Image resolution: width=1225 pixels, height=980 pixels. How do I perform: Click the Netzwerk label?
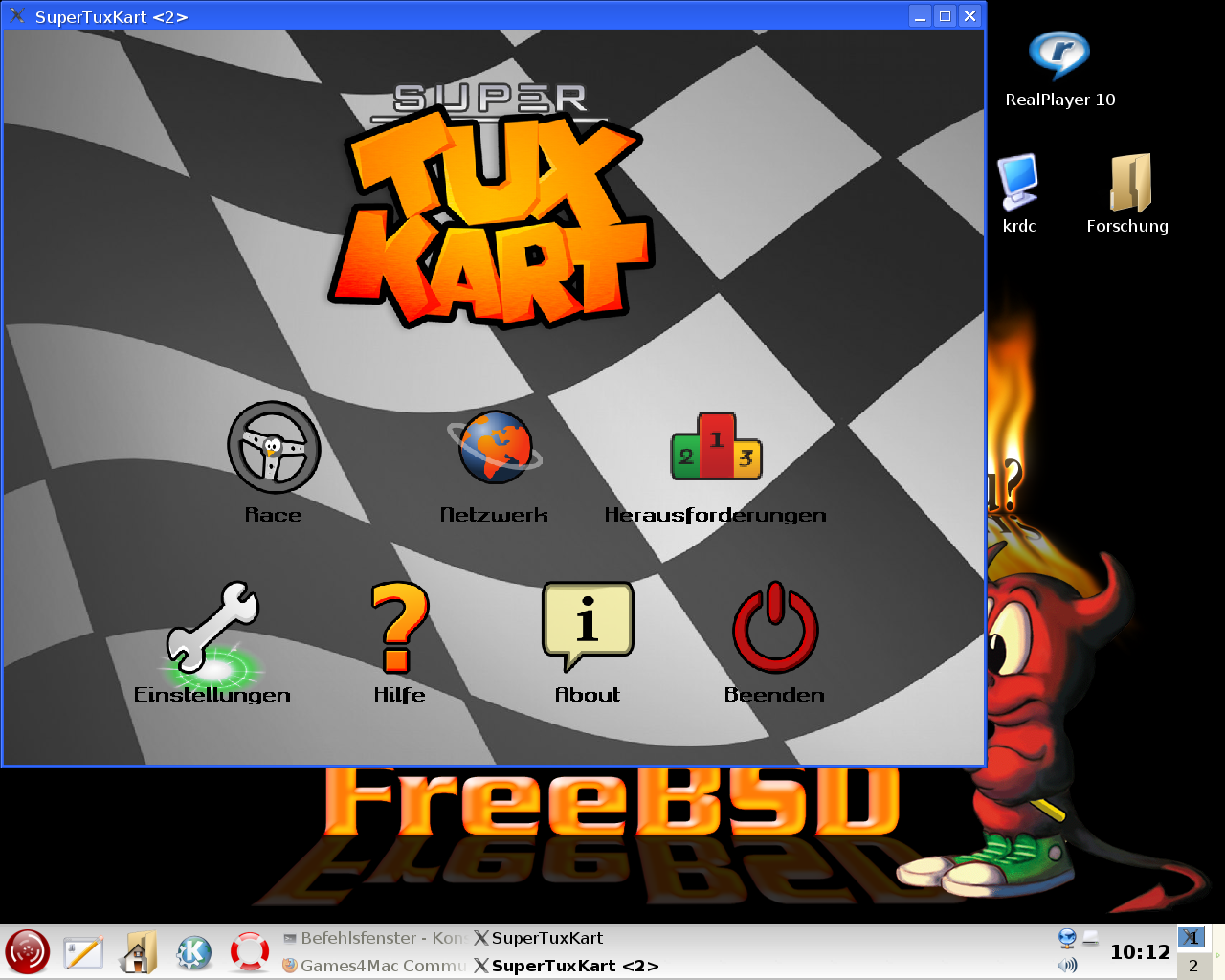pyautogui.click(x=494, y=515)
